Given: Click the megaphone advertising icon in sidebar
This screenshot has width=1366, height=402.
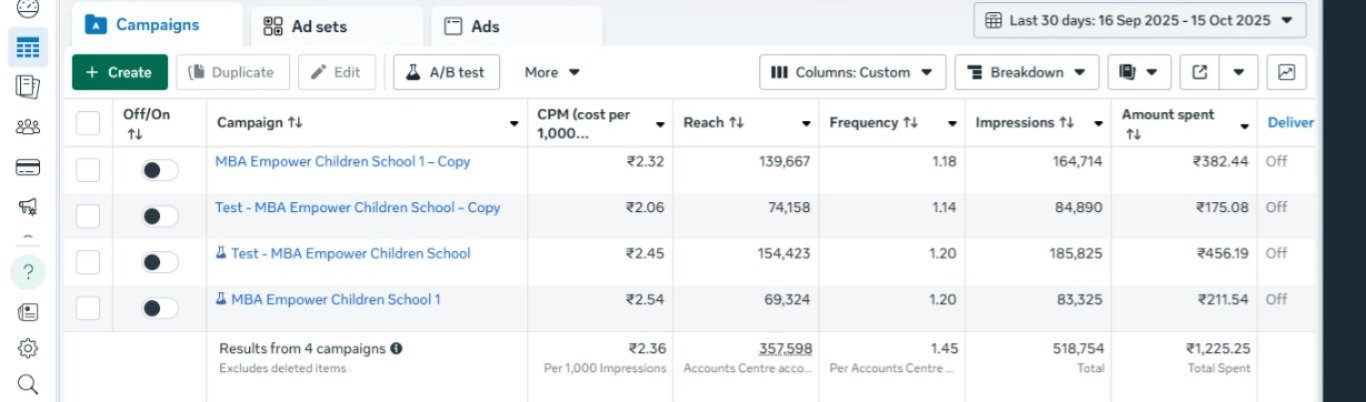Looking at the screenshot, I should (x=28, y=207).
